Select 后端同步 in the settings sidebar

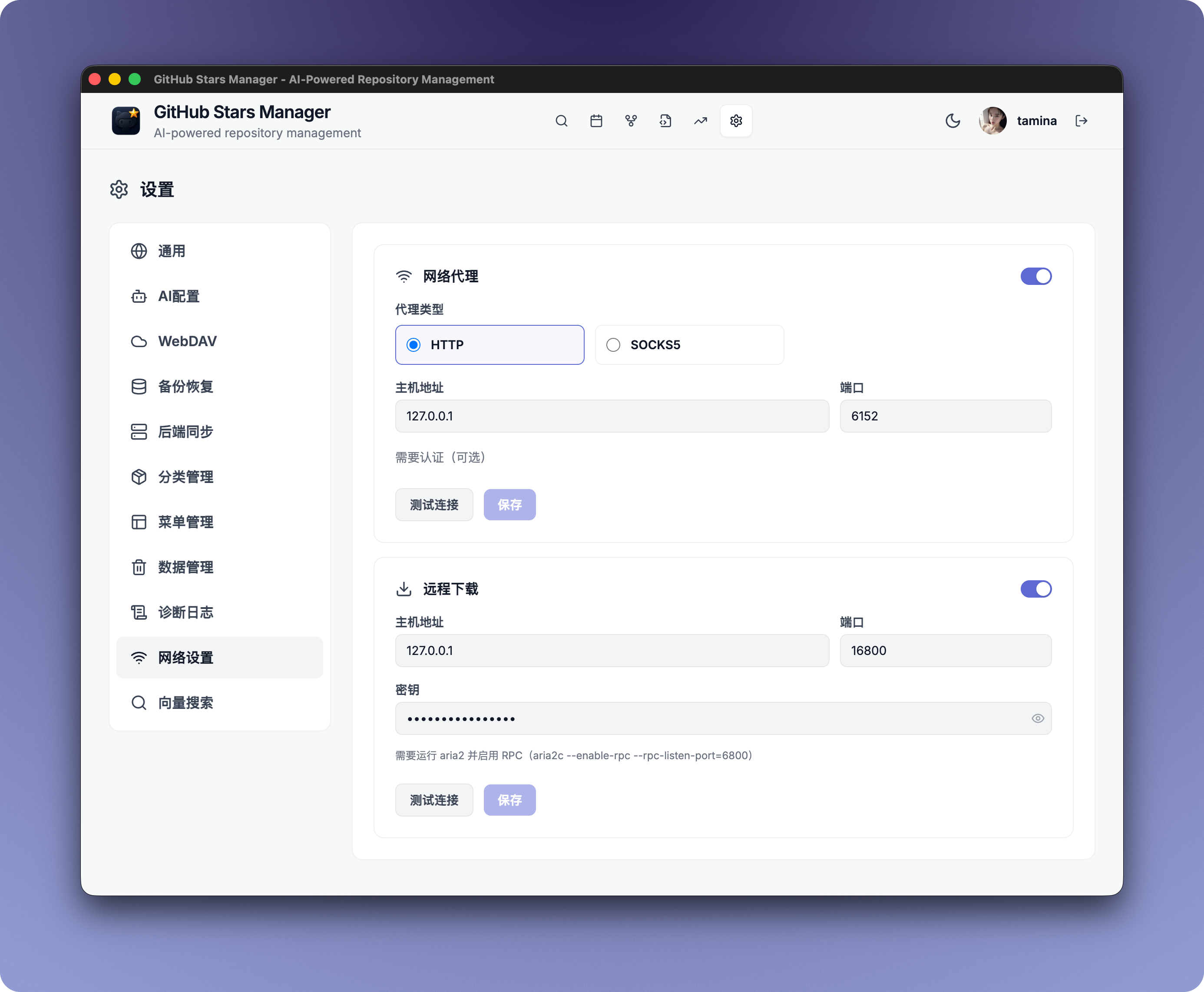pos(219,432)
